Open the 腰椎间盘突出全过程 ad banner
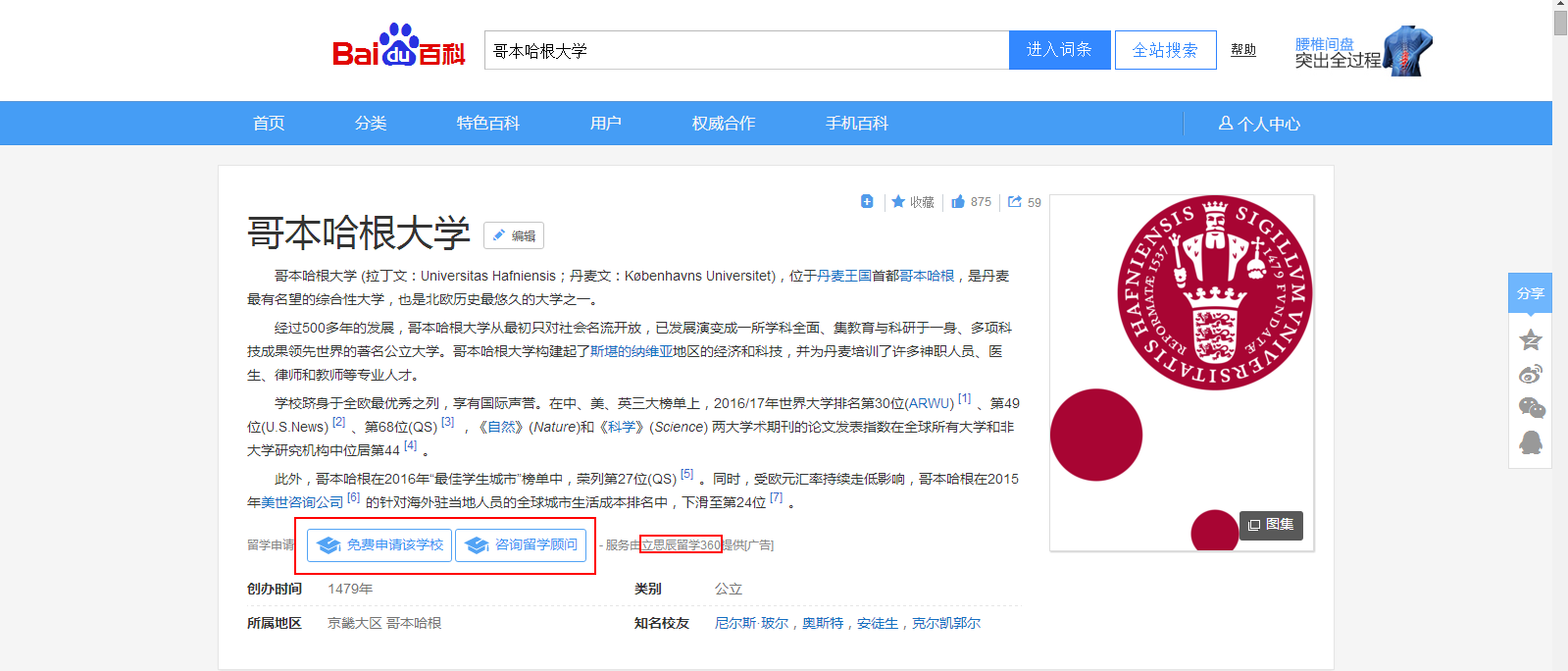The image size is (1568, 671). click(1363, 51)
